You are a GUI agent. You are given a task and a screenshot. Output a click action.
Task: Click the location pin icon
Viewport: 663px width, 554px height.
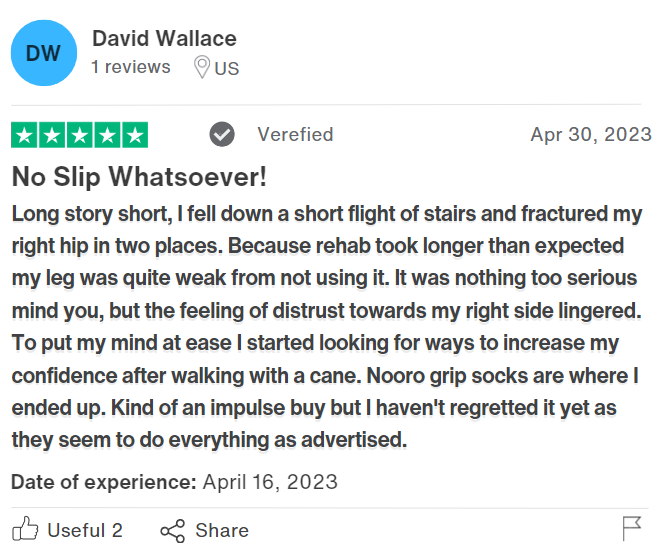click(x=202, y=68)
